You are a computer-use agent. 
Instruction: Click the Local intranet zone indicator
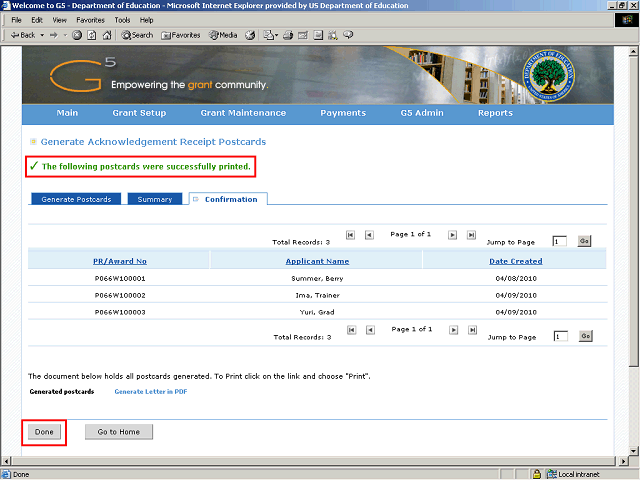573,474
